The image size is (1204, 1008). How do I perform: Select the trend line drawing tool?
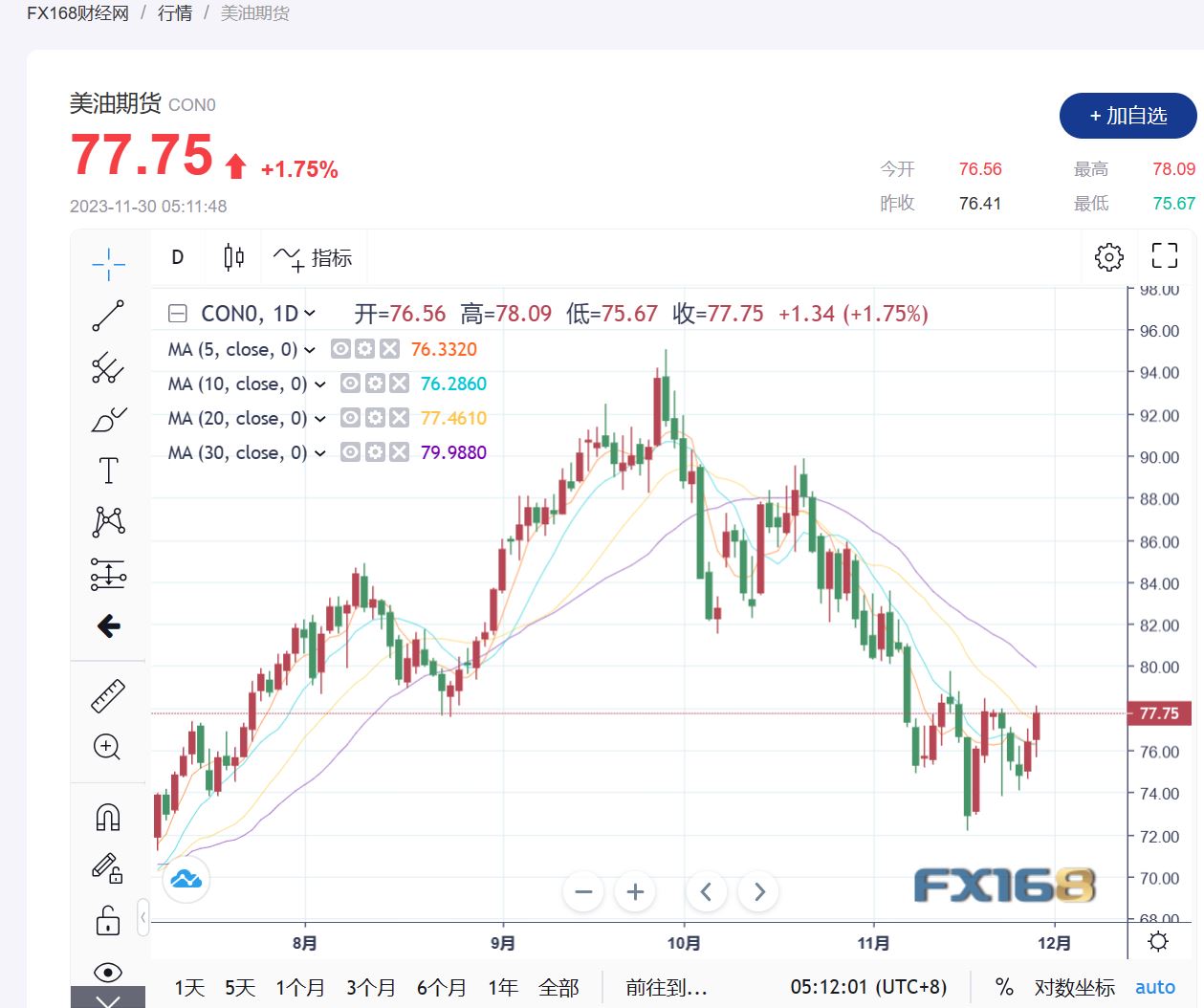click(x=109, y=316)
